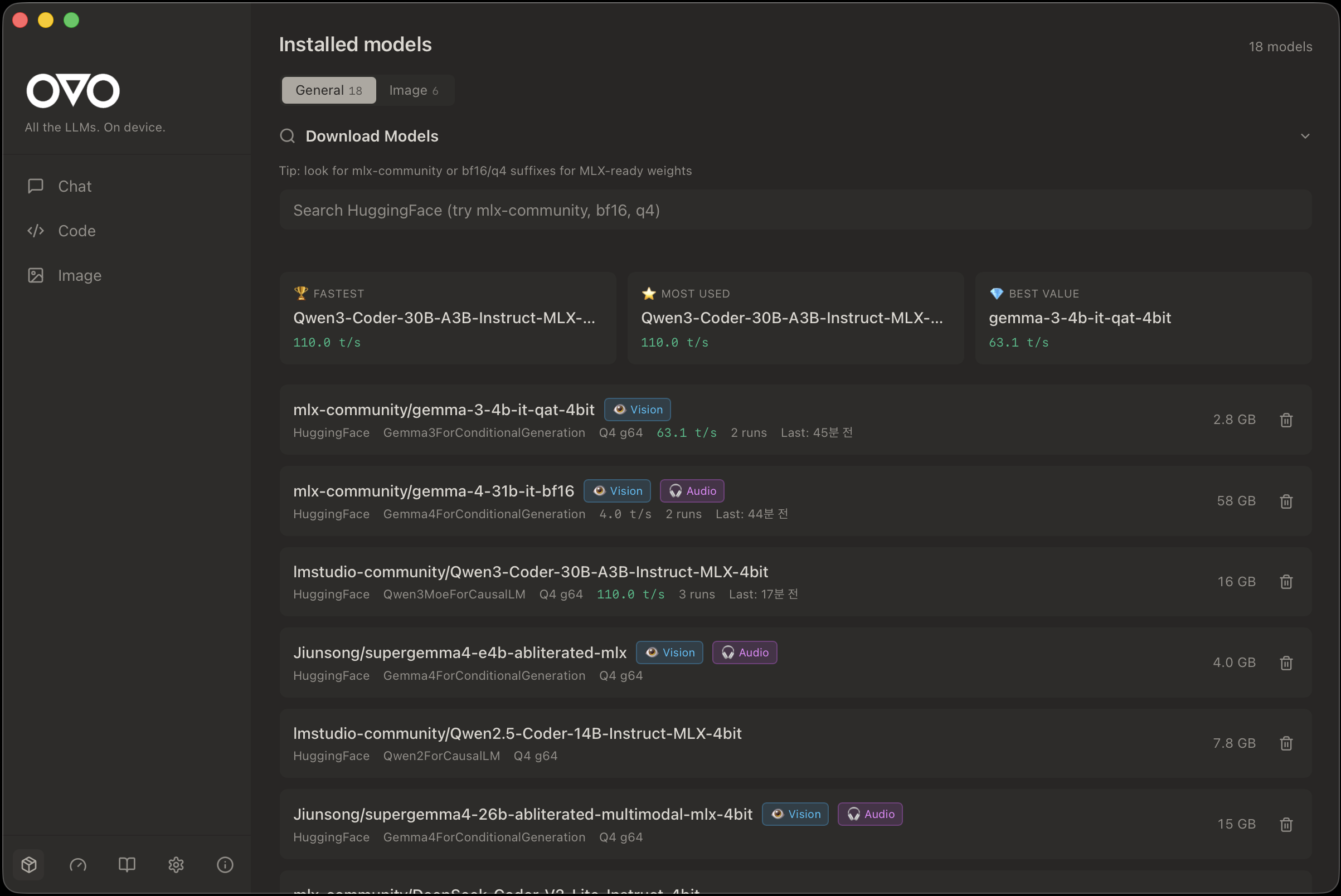Screen dimensions: 1341x896
Task: Open the Settings gear icon
Action: pos(176,865)
